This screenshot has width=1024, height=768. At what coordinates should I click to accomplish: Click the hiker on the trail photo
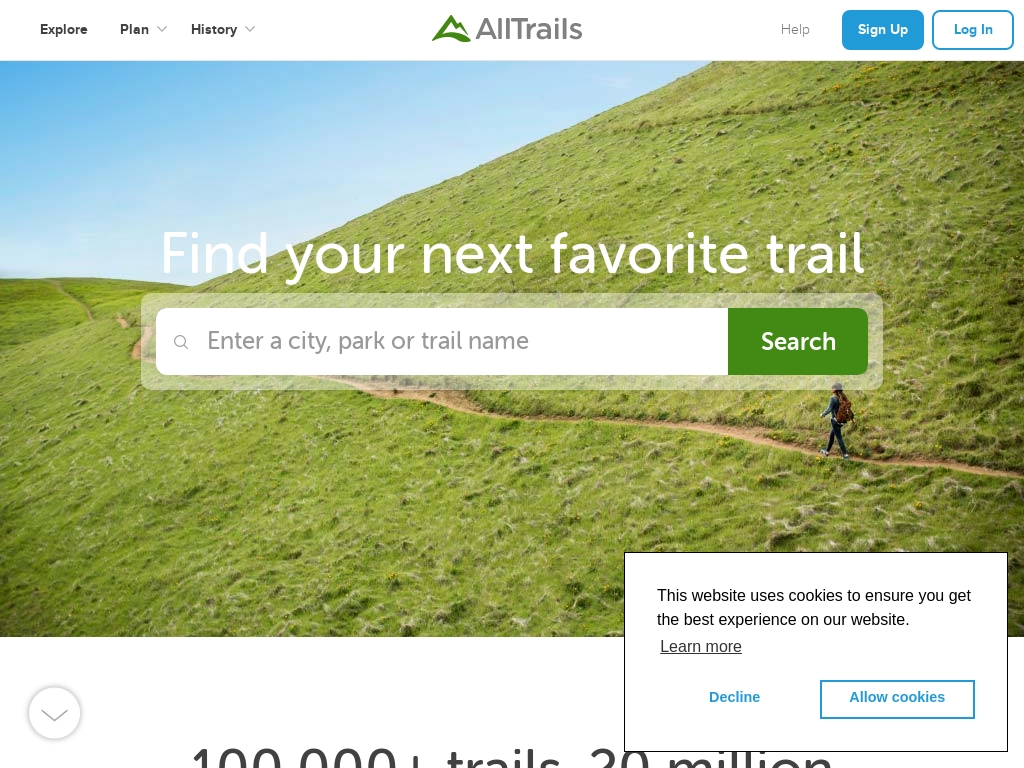(x=837, y=420)
